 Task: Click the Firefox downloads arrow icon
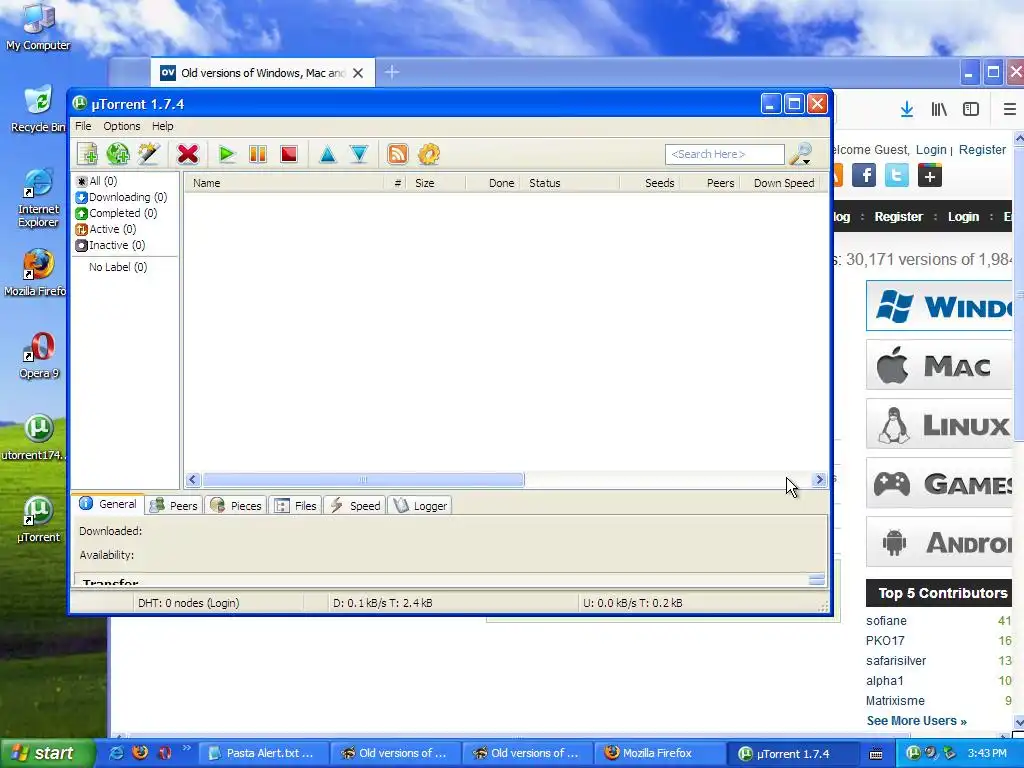[x=906, y=109]
